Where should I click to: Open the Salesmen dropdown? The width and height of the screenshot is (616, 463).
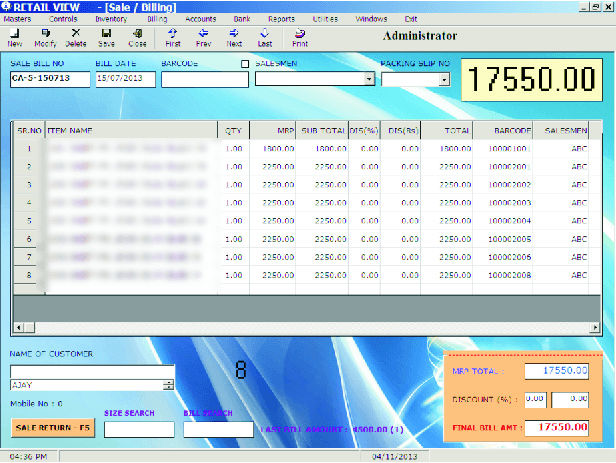(x=369, y=79)
